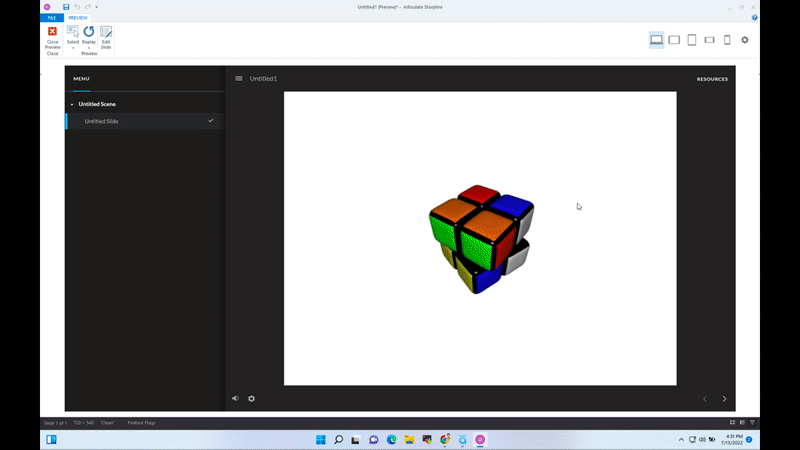Click the Edit Slide icon
Screen dimensions: 800x450
coord(106,38)
